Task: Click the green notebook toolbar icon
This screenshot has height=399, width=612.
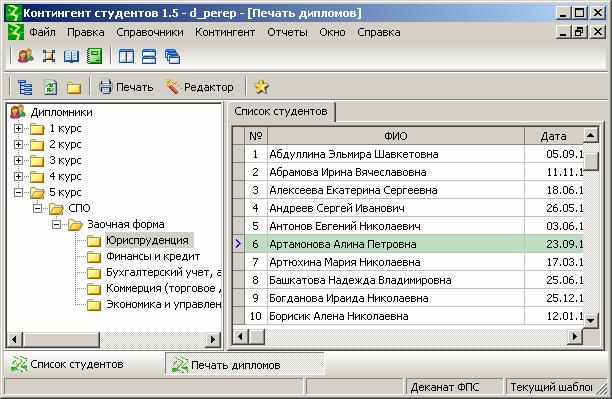Action: pos(94,56)
